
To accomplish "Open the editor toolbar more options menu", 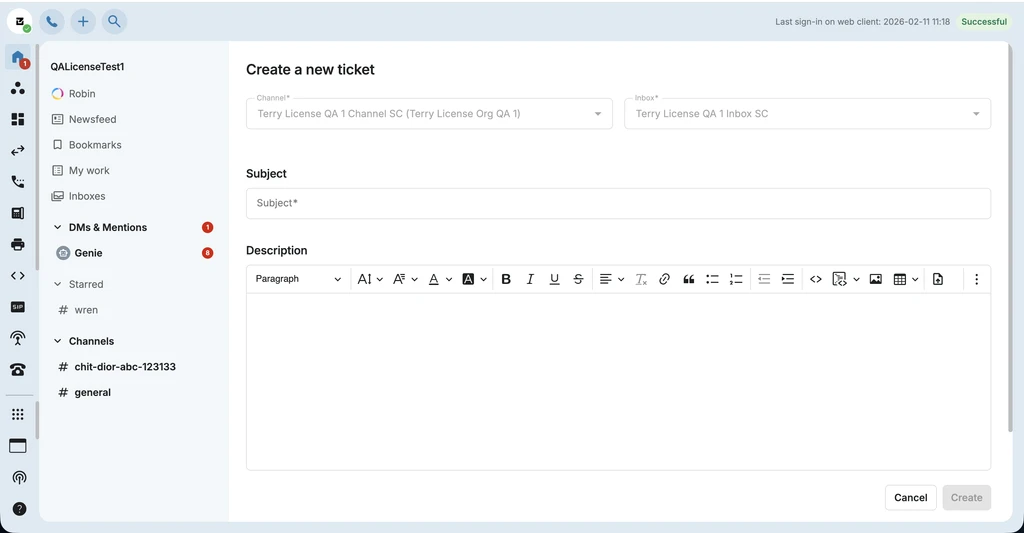I will point(976,279).
